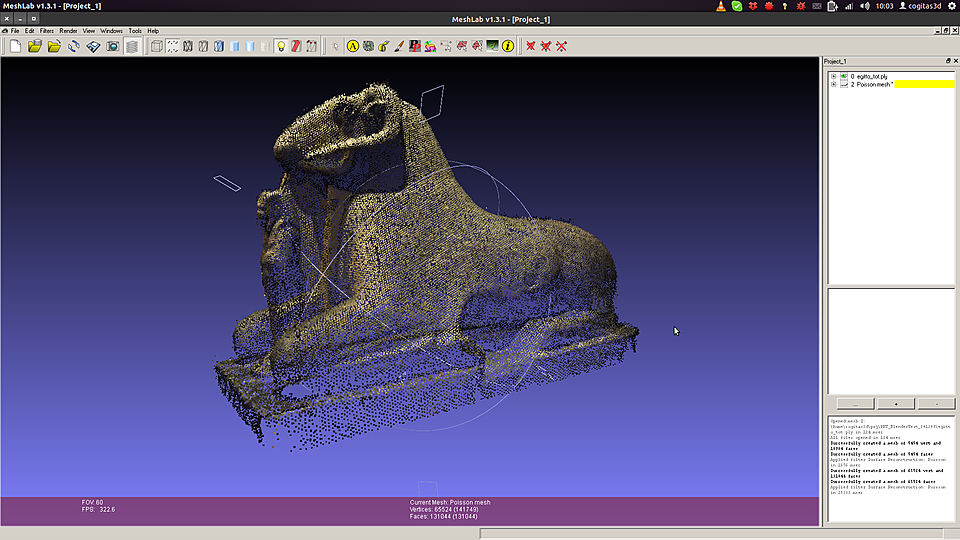This screenshot has height=540, width=960.
Task: Click the Reload mesh icon
Action: (73, 46)
